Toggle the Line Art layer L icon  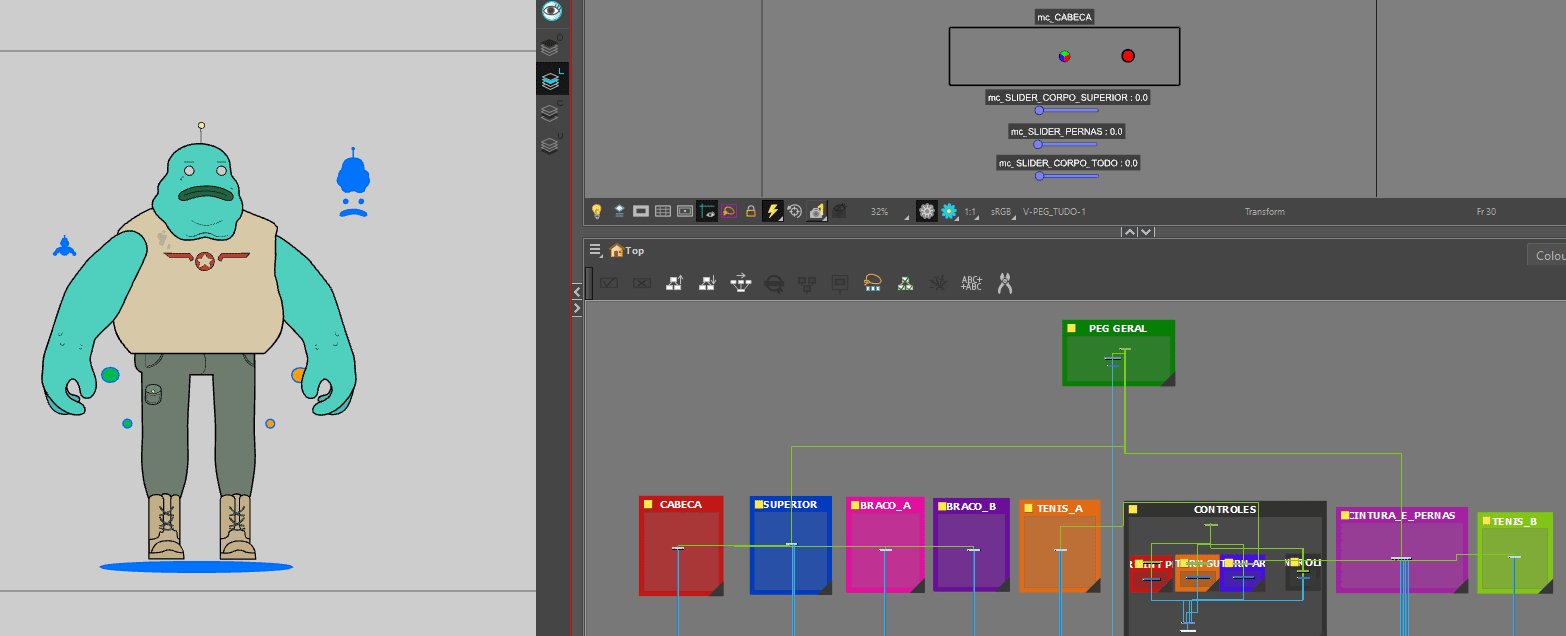pos(550,79)
